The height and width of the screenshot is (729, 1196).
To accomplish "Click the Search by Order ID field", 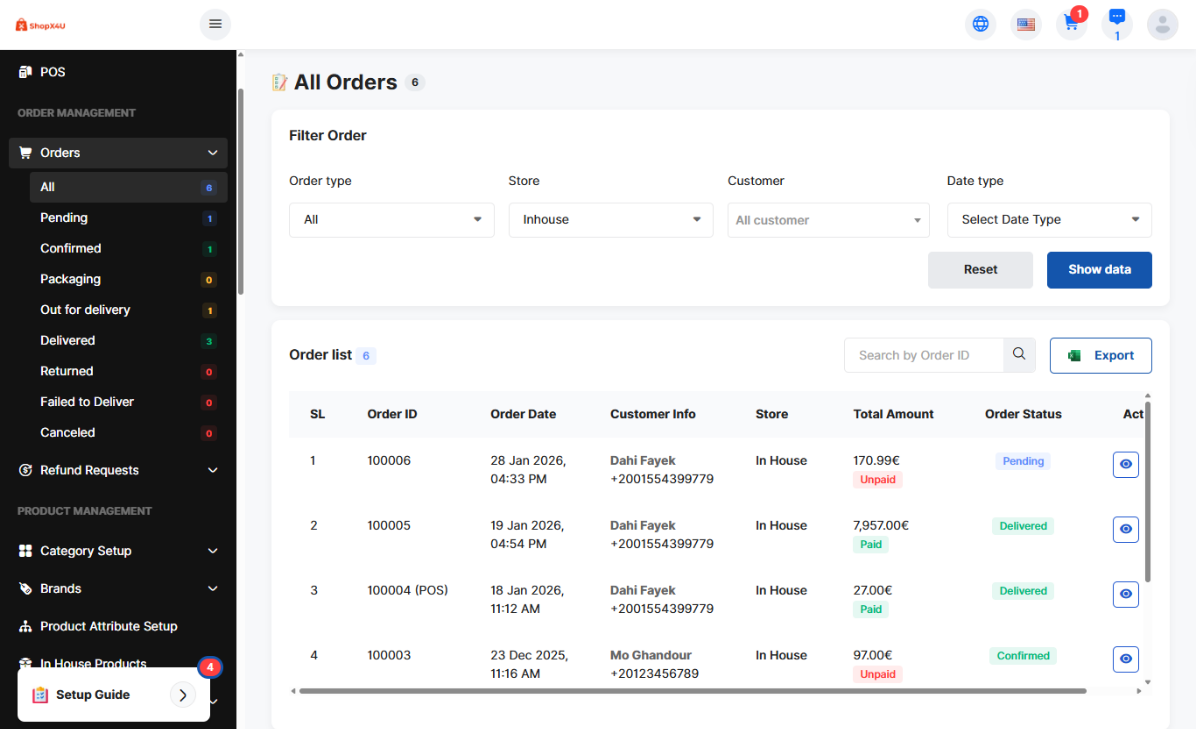I will (x=920, y=354).
